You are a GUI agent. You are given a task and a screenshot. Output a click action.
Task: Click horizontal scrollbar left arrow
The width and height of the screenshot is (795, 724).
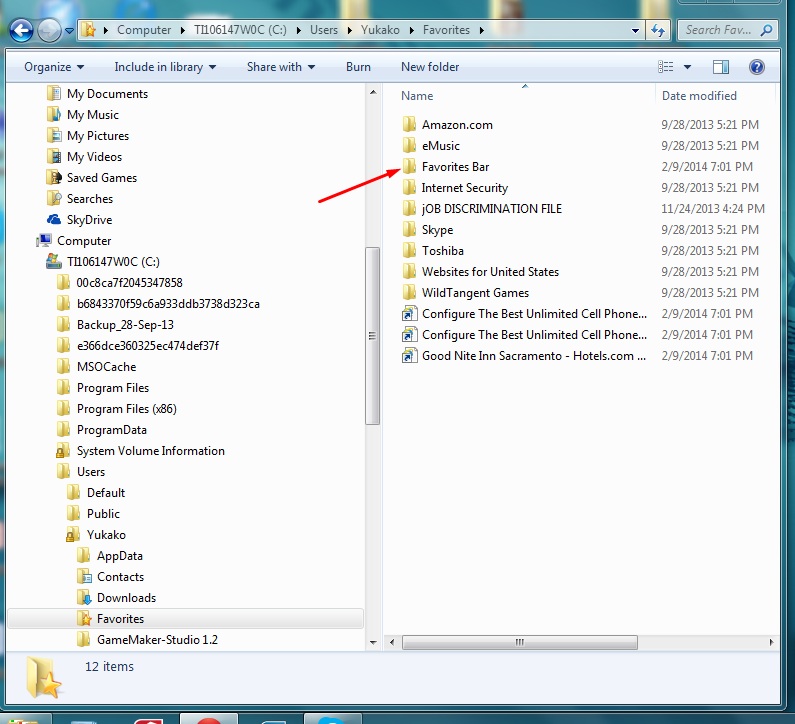pyautogui.click(x=391, y=642)
